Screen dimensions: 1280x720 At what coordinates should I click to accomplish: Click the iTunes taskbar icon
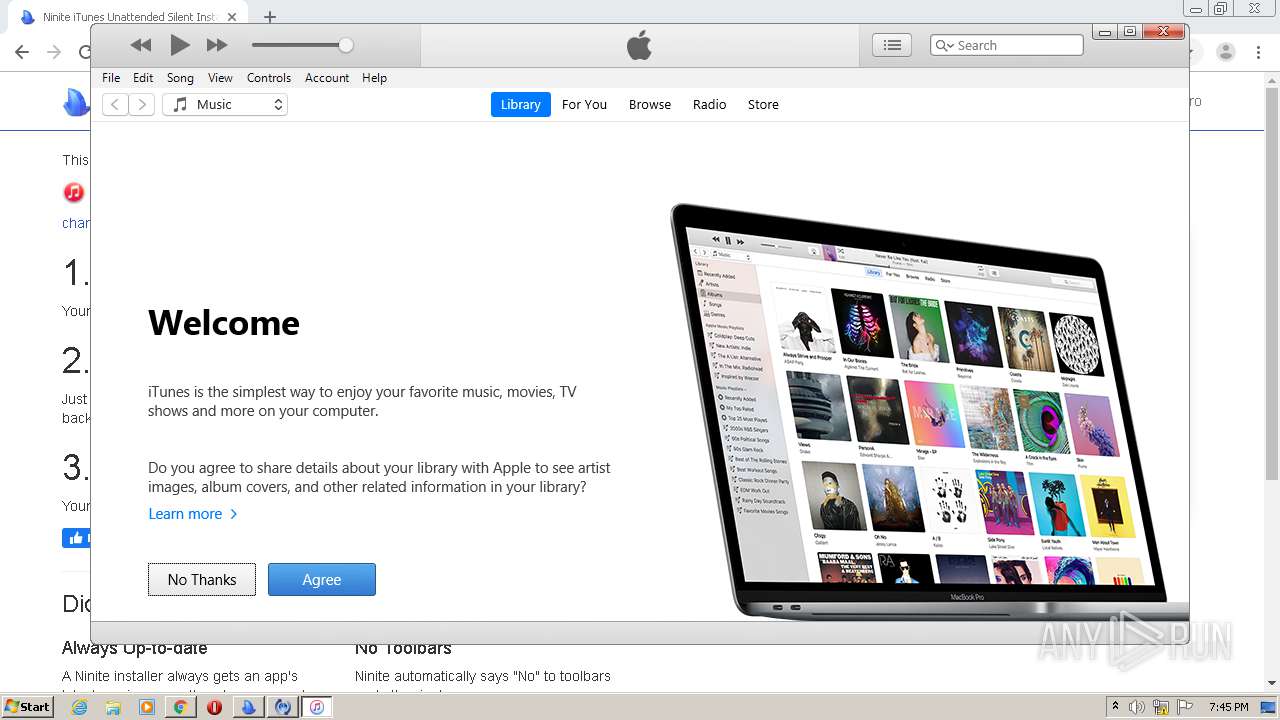pos(317,707)
